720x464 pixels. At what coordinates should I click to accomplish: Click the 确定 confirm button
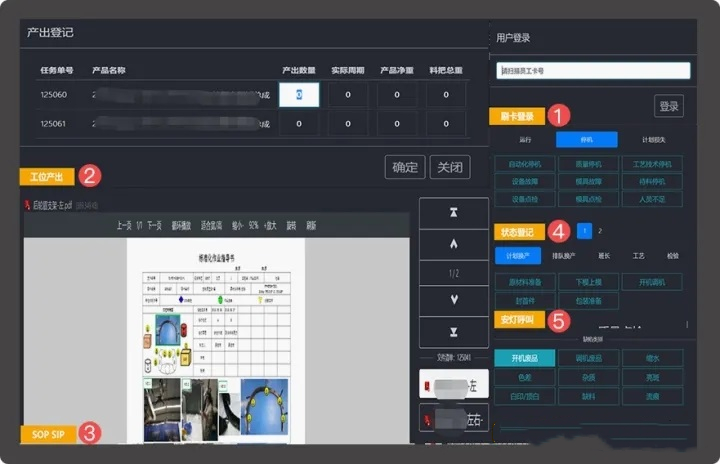coord(405,167)
